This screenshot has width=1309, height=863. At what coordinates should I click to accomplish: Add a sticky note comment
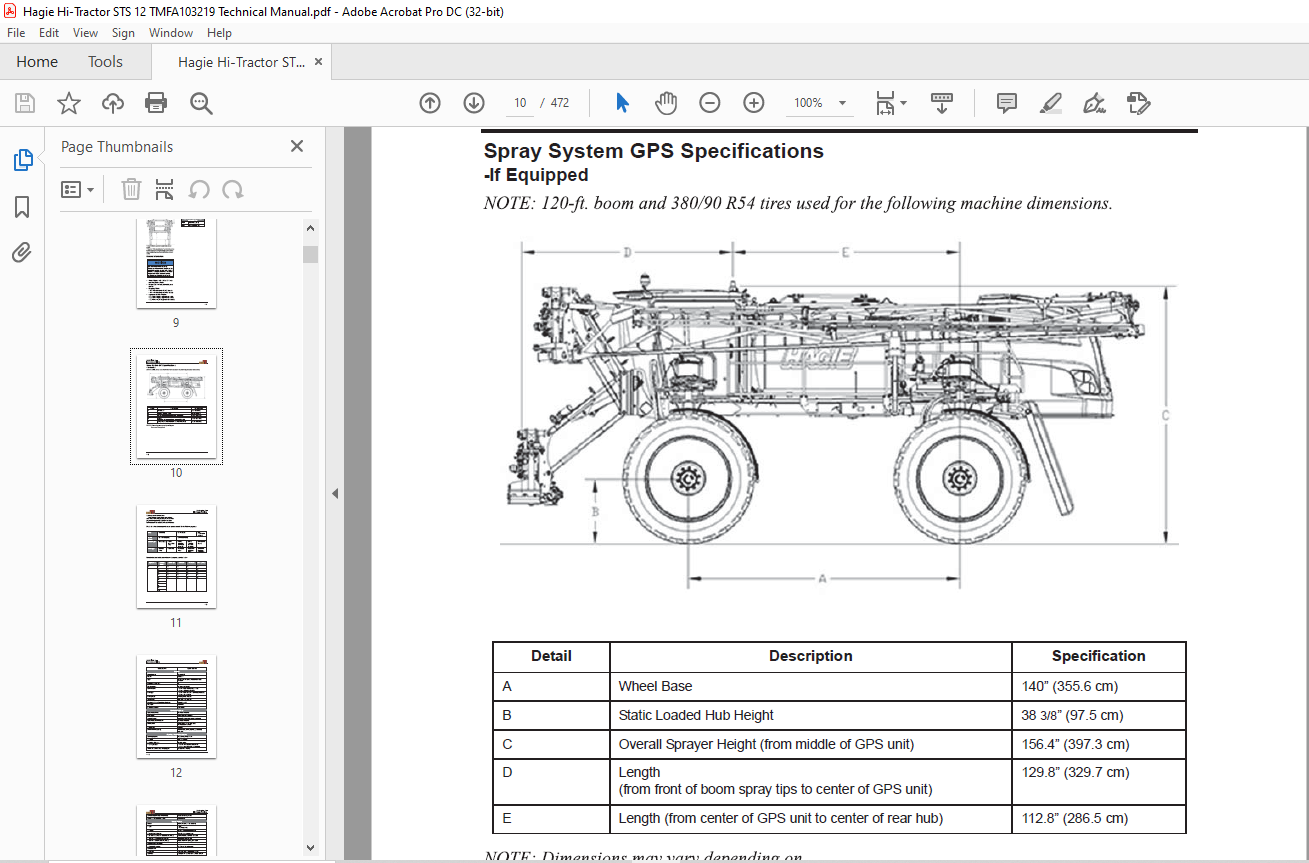pos(1007,103)
